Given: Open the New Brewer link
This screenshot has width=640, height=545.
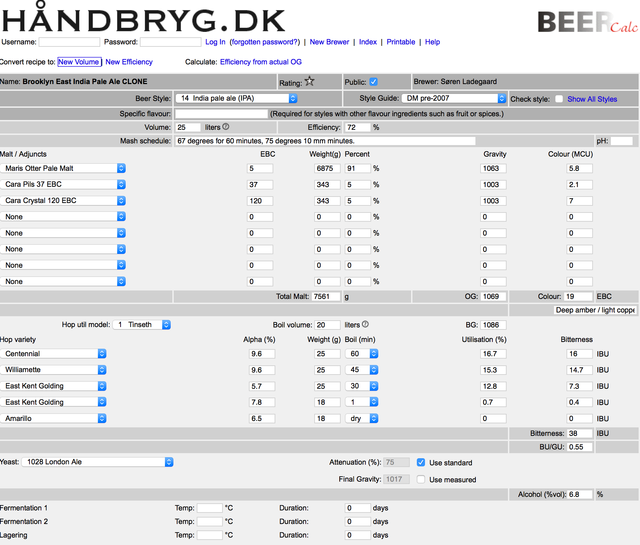Looking at the screenshot, I should point(329,42).
